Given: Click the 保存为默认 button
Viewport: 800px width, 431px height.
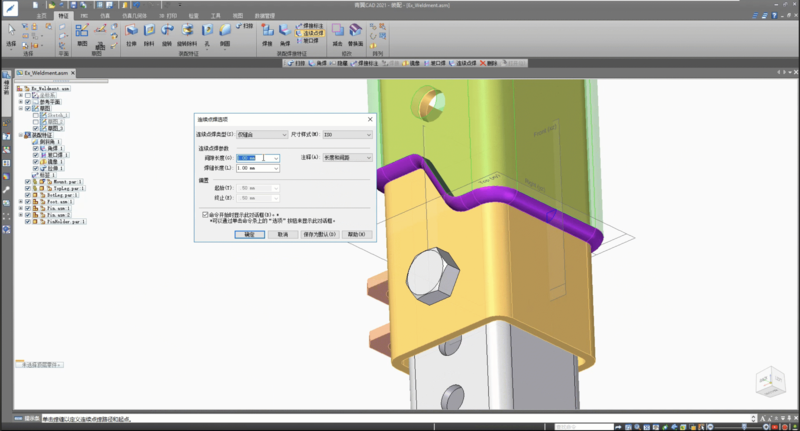Looking at the screenshot, I should [317, 234].
